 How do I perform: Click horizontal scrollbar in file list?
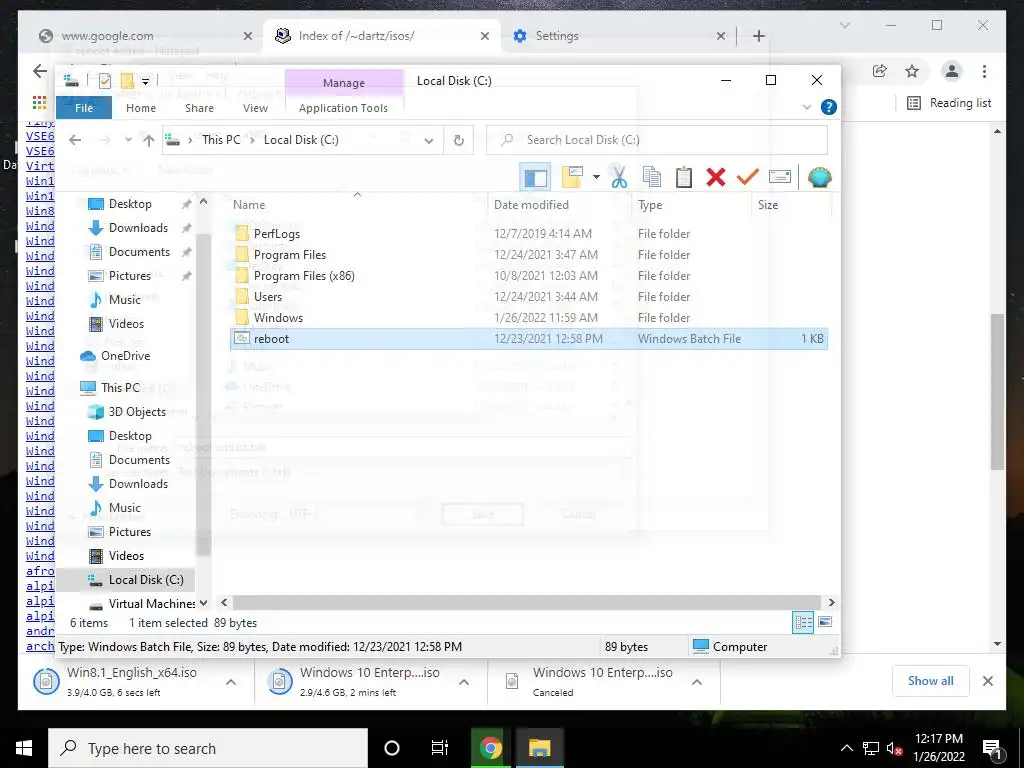[526, 602]
